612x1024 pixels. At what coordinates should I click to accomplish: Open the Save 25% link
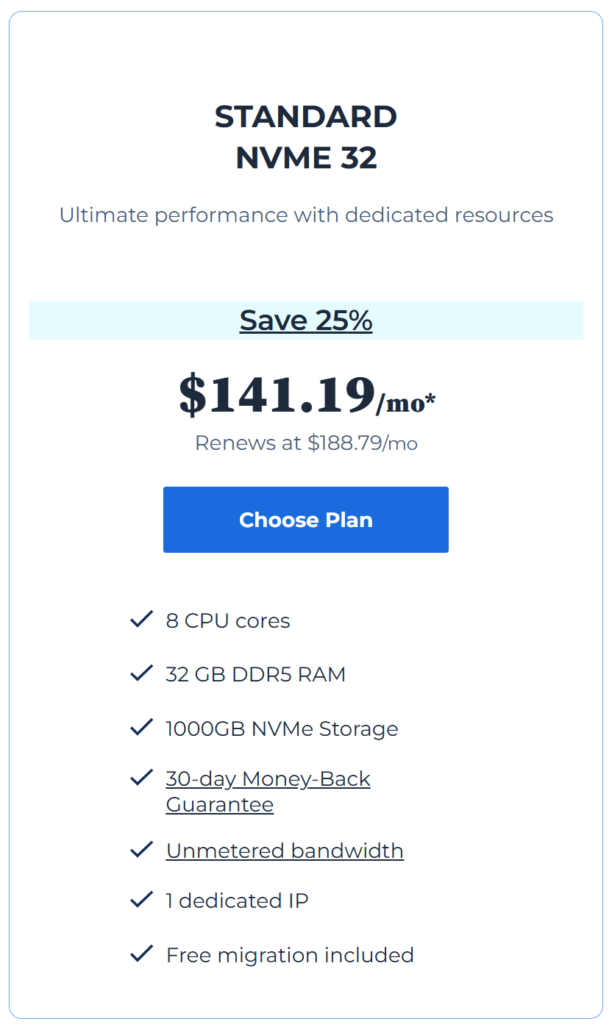point(306,320)
